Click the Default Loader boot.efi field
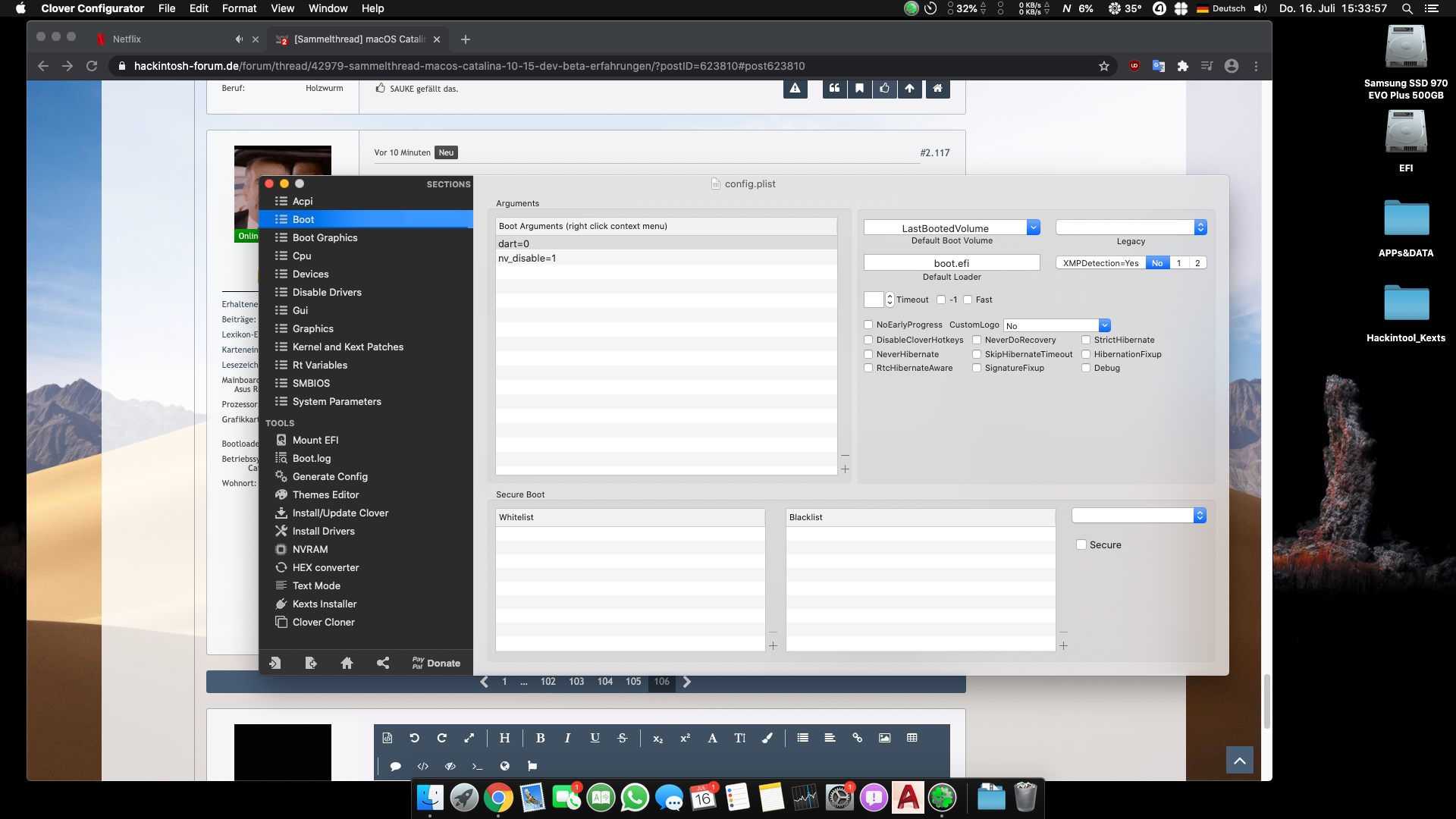 click(x=951, y=263)
